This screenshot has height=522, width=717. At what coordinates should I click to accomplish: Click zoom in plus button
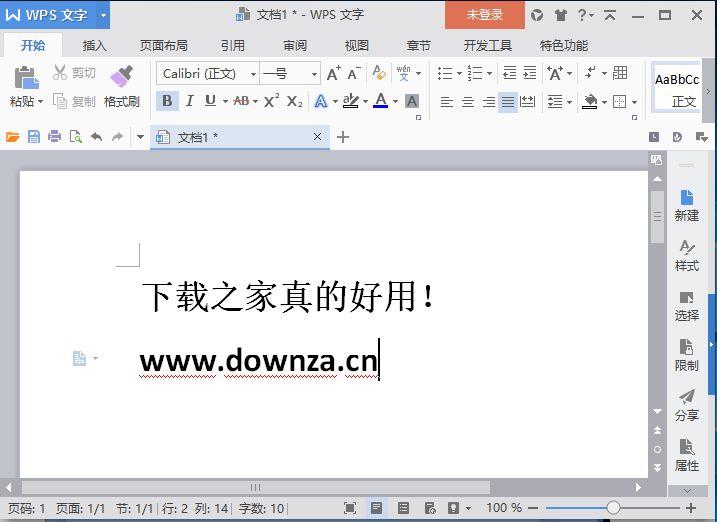[691, 508]
